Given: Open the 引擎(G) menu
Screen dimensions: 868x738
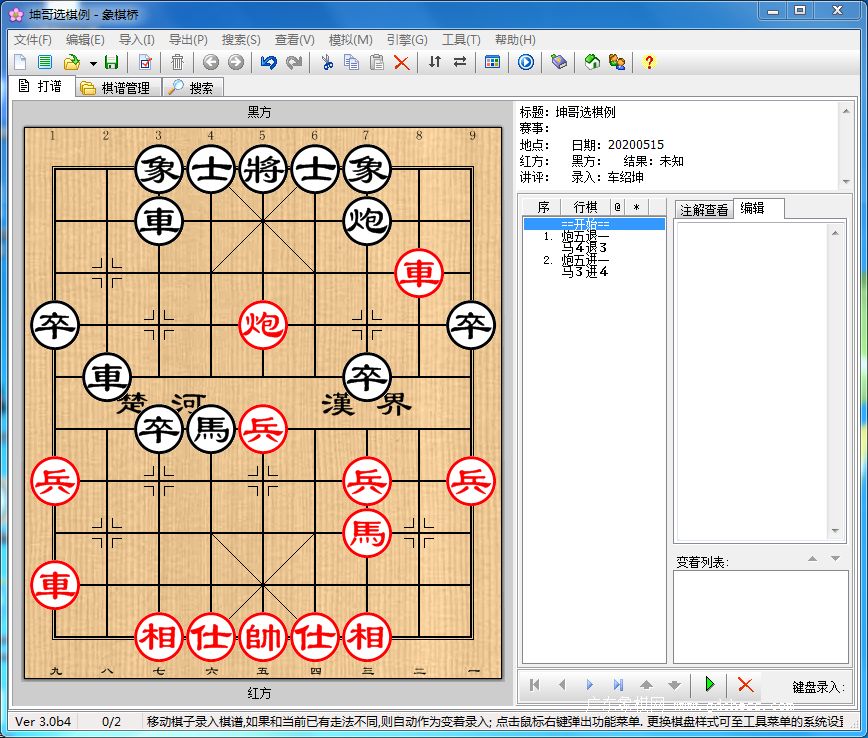Looking at the screenshot, I should coord(406,40).
